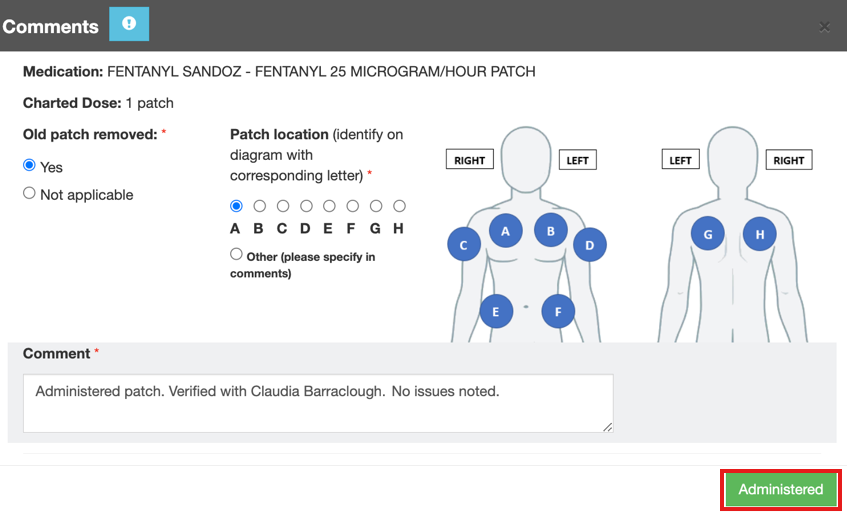The width and height of the screenshot is (847, 512).
Task: Click abdomen circle F on front diagram
Action: 558,311
